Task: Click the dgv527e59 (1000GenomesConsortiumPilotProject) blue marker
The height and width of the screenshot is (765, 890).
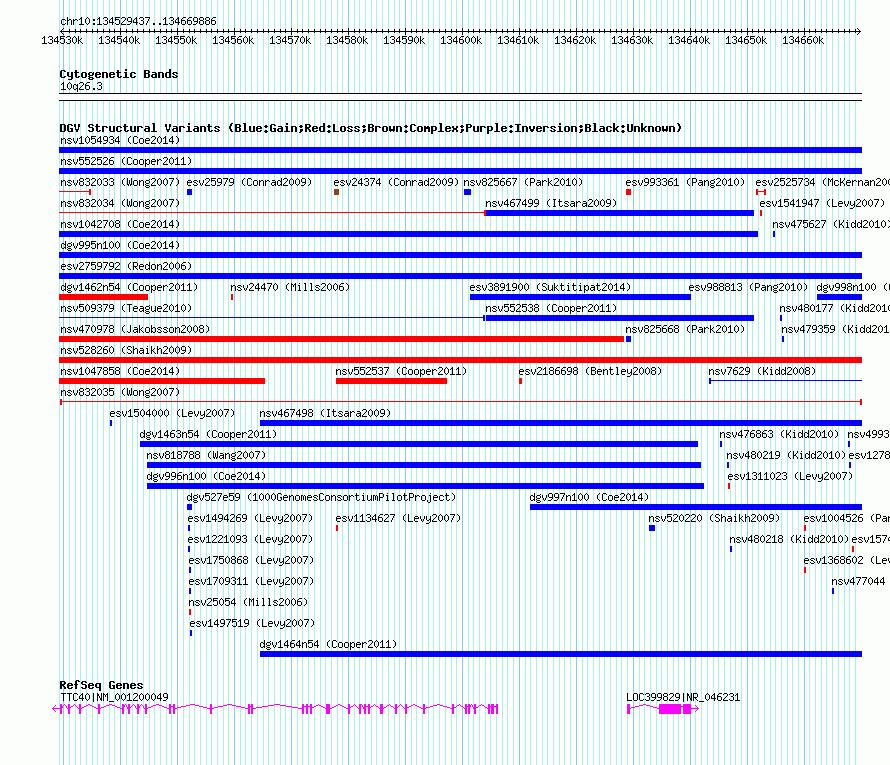Action: [190, 507]
